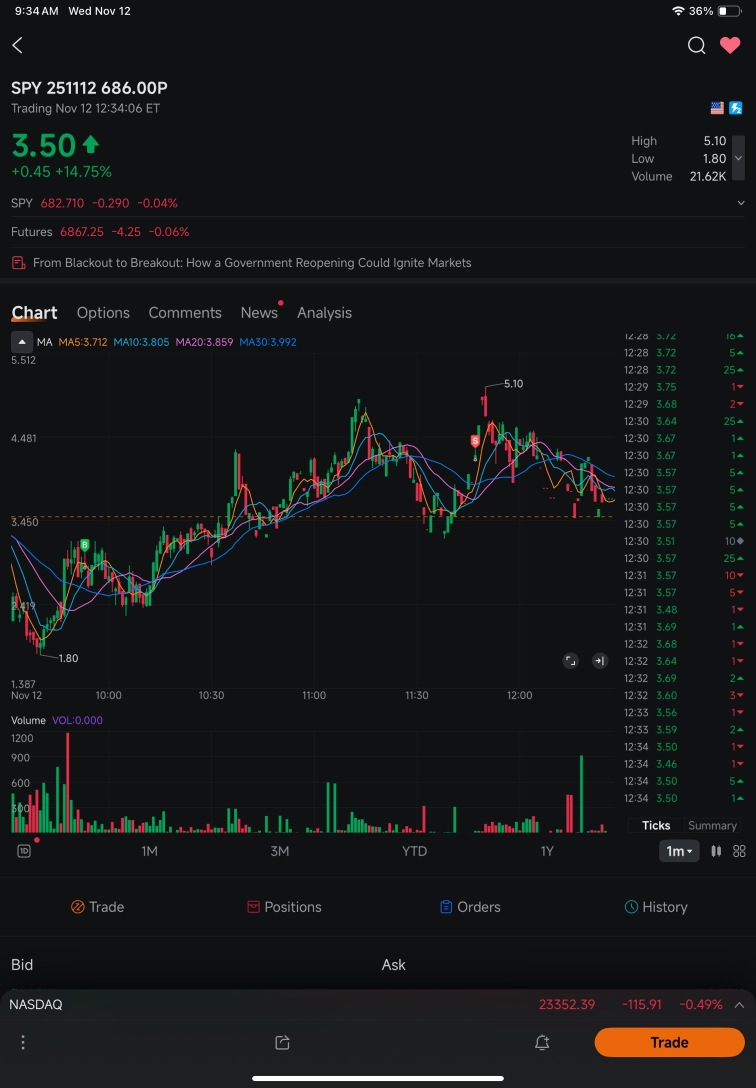Switch to the Options tab

103,313
